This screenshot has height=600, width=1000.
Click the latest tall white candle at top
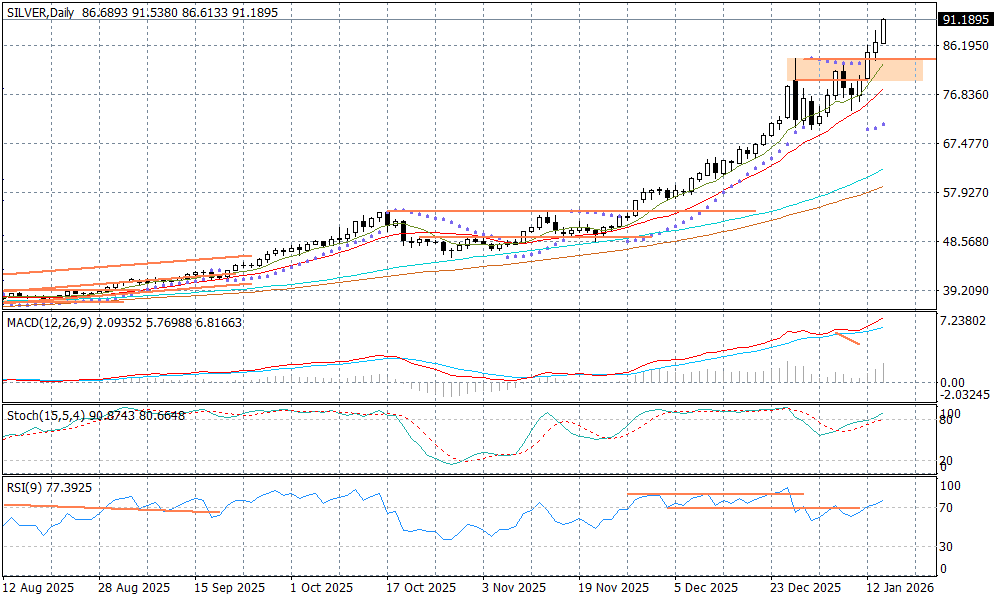point(884,31)
